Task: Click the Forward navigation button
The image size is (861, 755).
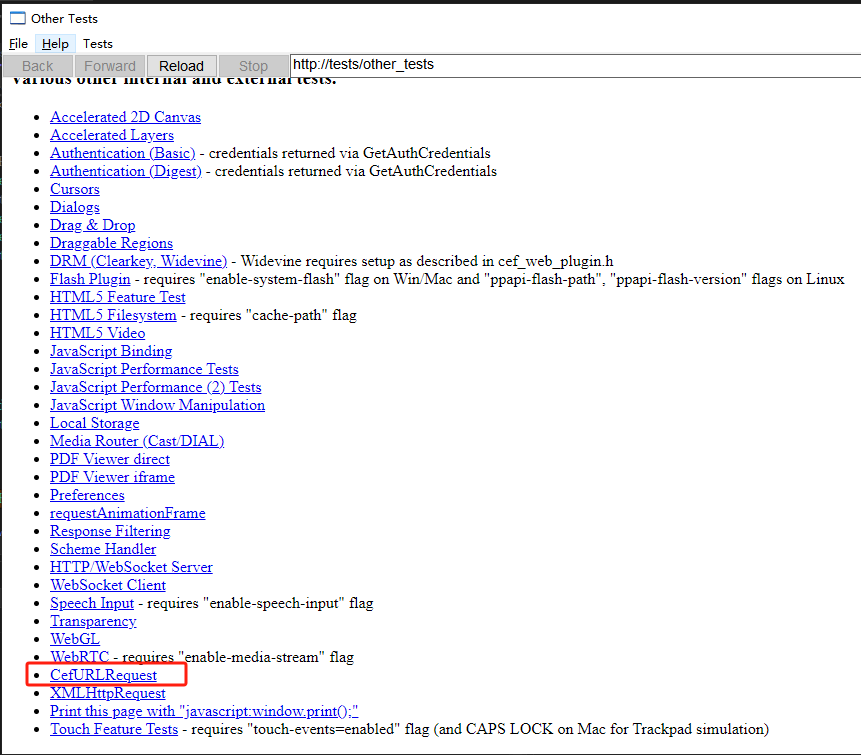Action: click(x=109, y=65)
